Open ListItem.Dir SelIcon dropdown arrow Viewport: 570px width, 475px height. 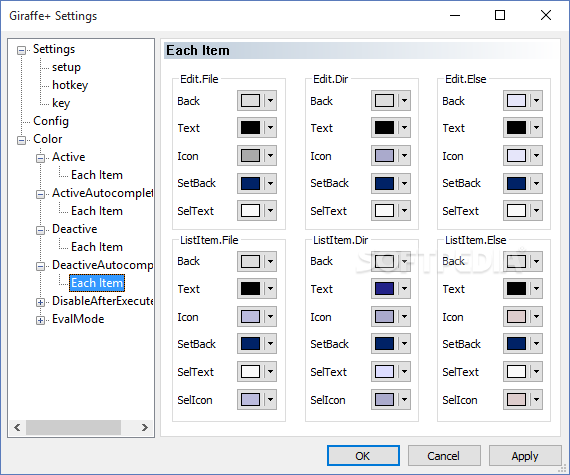[404, 399]
